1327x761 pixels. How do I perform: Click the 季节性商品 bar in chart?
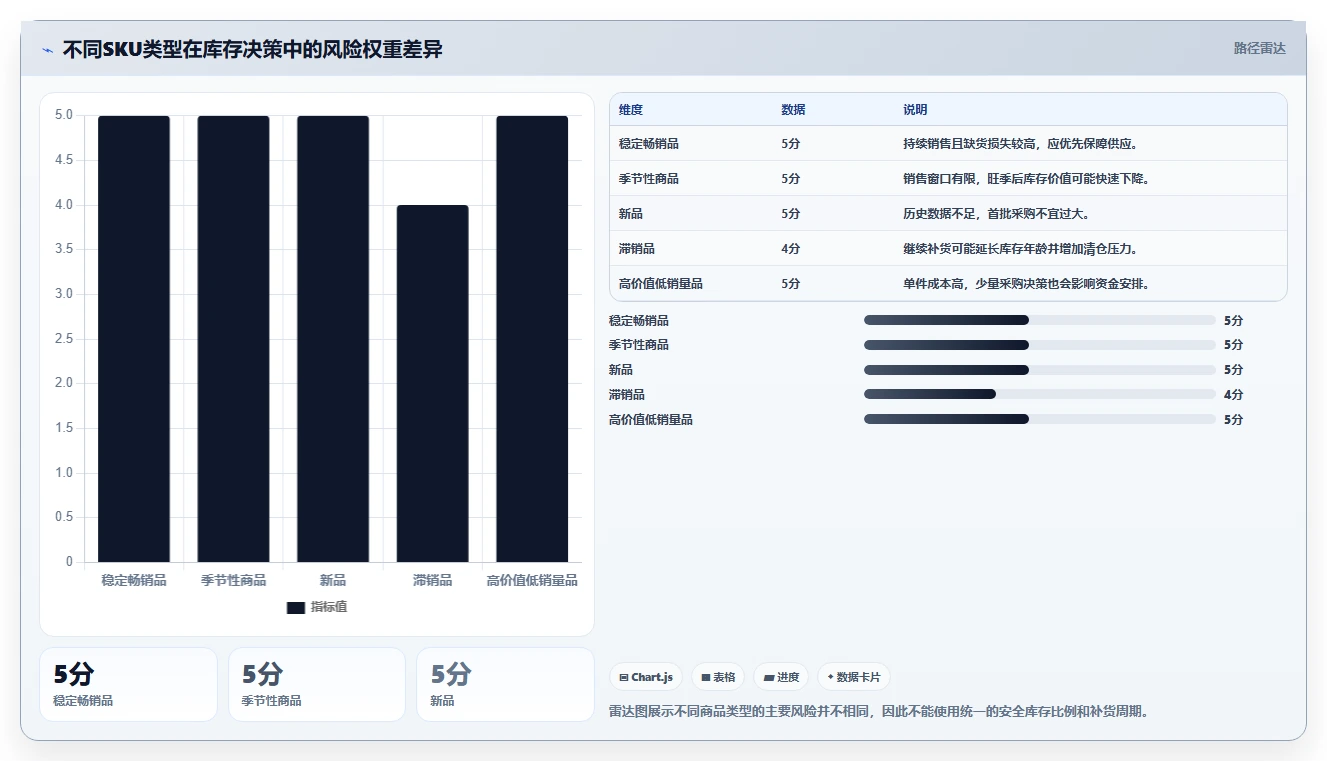pos(233,339)
